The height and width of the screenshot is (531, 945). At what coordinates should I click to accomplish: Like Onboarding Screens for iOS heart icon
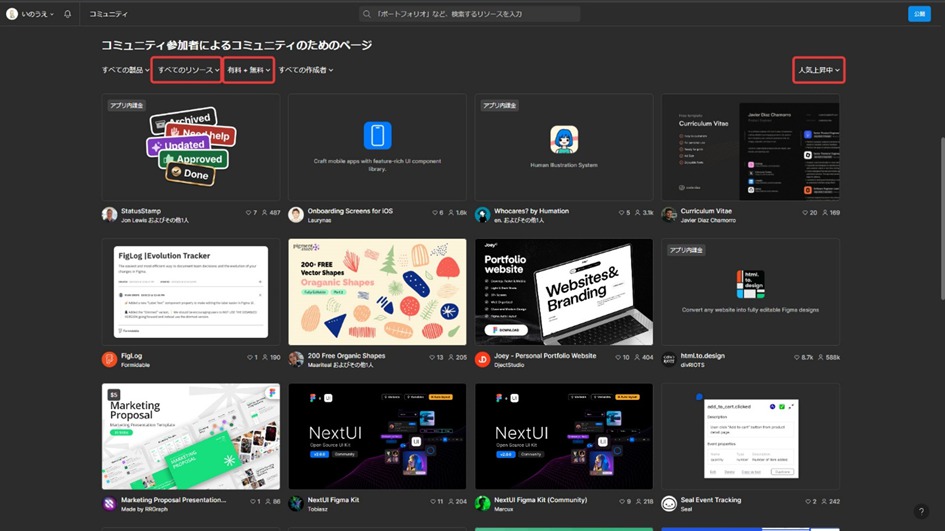tap(435, 213)
